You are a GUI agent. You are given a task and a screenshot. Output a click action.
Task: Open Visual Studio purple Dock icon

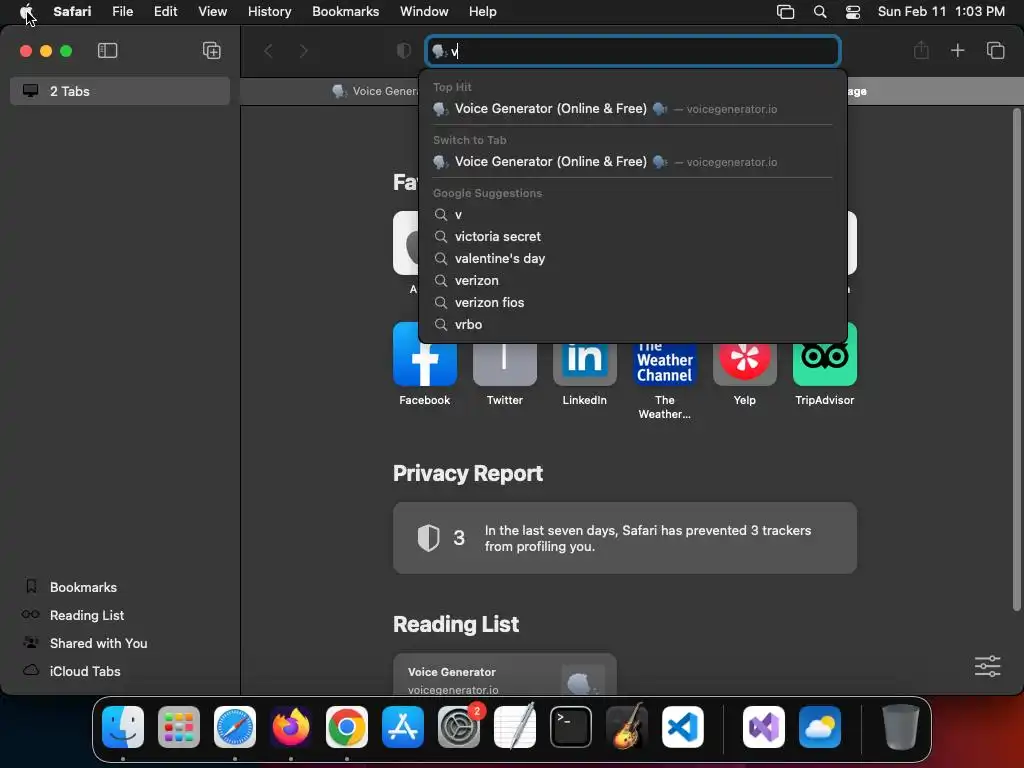(763, 727)
